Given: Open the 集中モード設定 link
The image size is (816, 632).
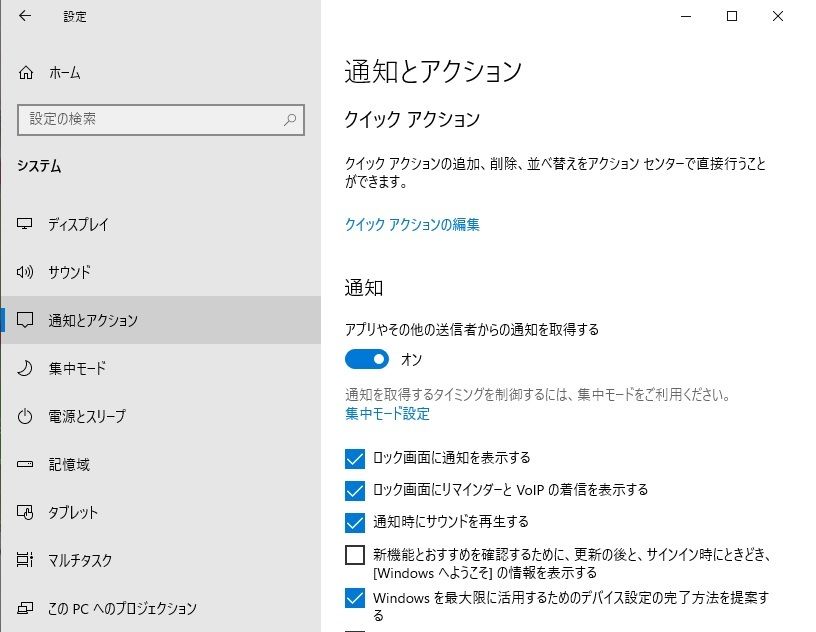Looking at the screenshot, I should point(387,414).
